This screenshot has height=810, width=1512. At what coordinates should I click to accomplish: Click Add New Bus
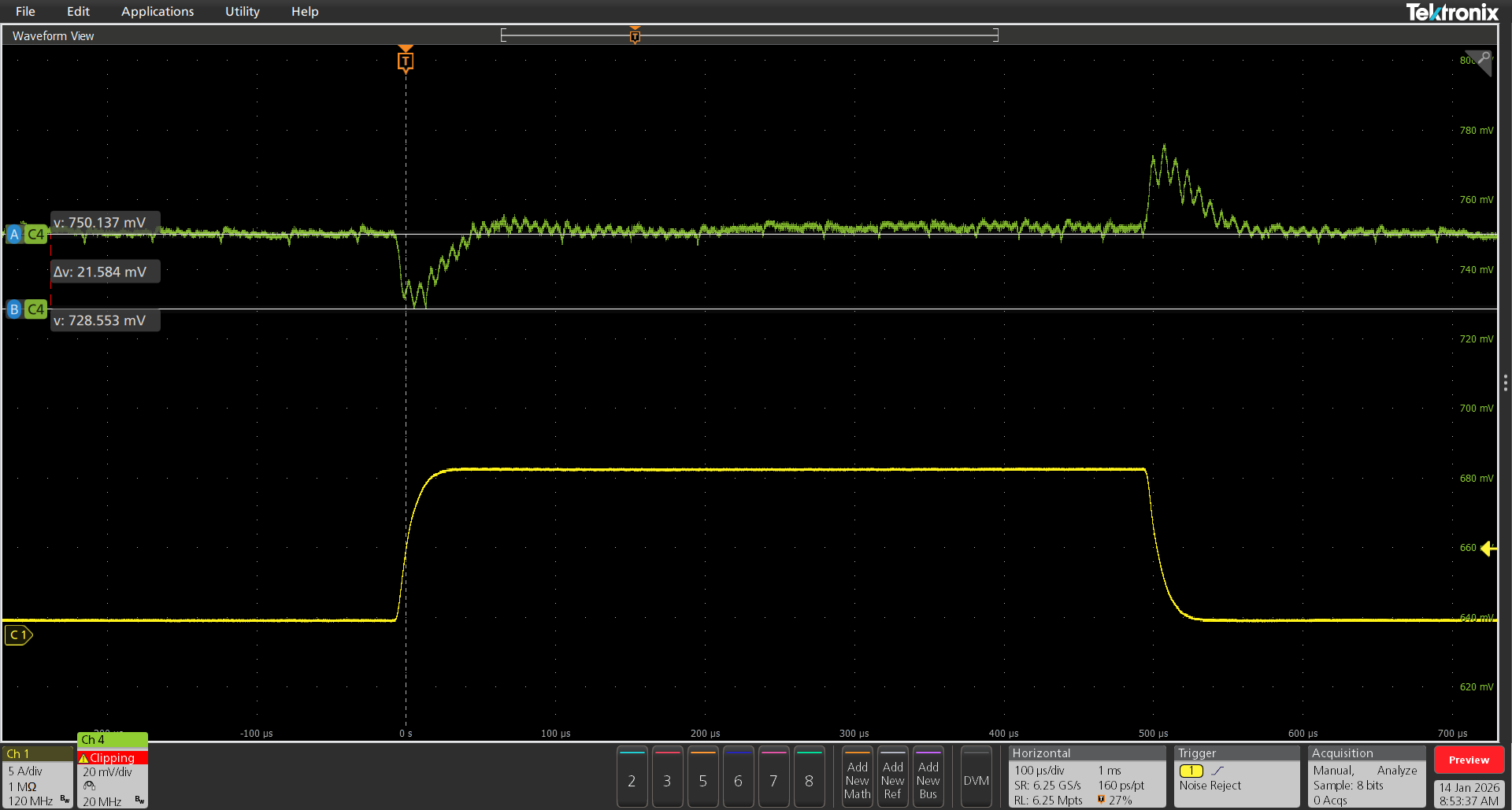coord(928,777)
